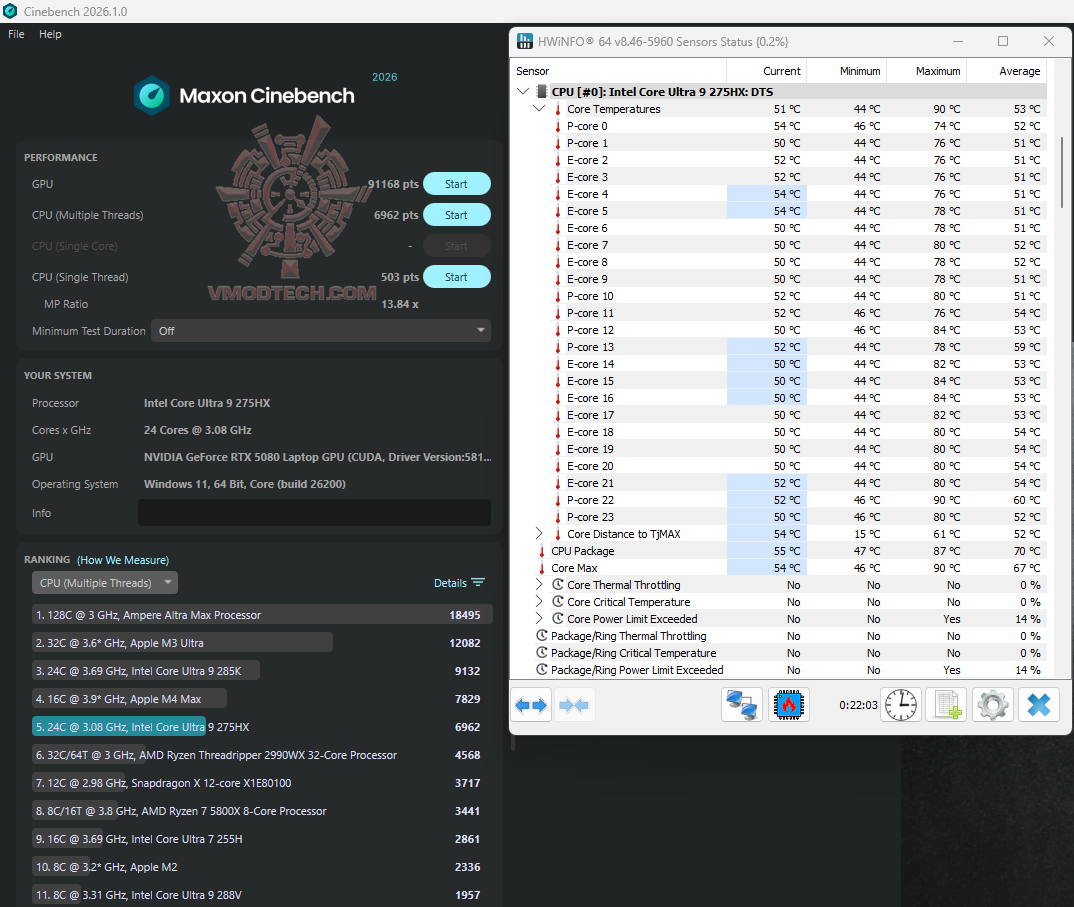Click the CPU chip flame stress icon
Image resolution: width=1074 pixels, height=907 pixels.
(788, 705)
